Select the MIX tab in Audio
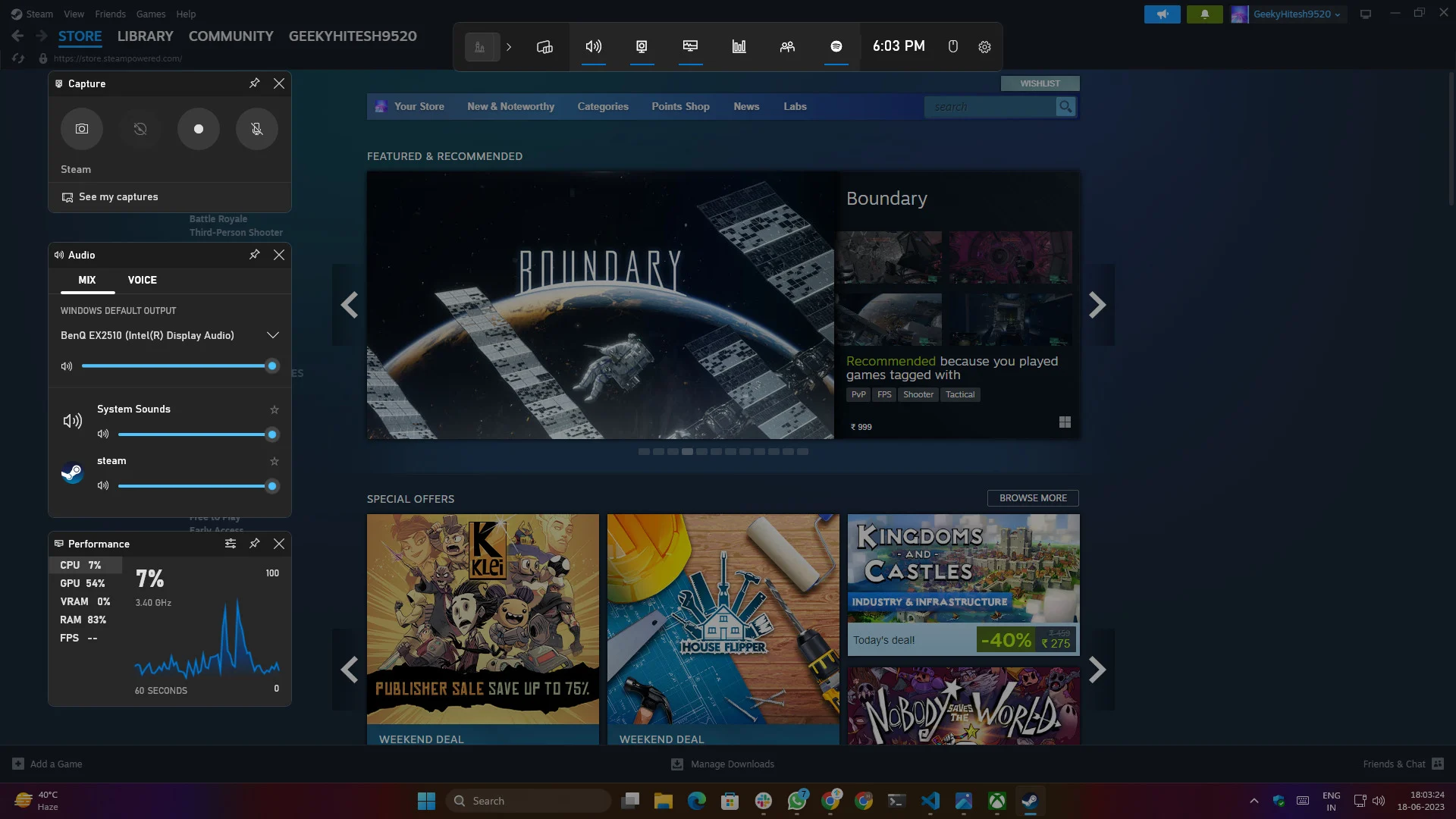1456x819 pixels. [87, 281]
